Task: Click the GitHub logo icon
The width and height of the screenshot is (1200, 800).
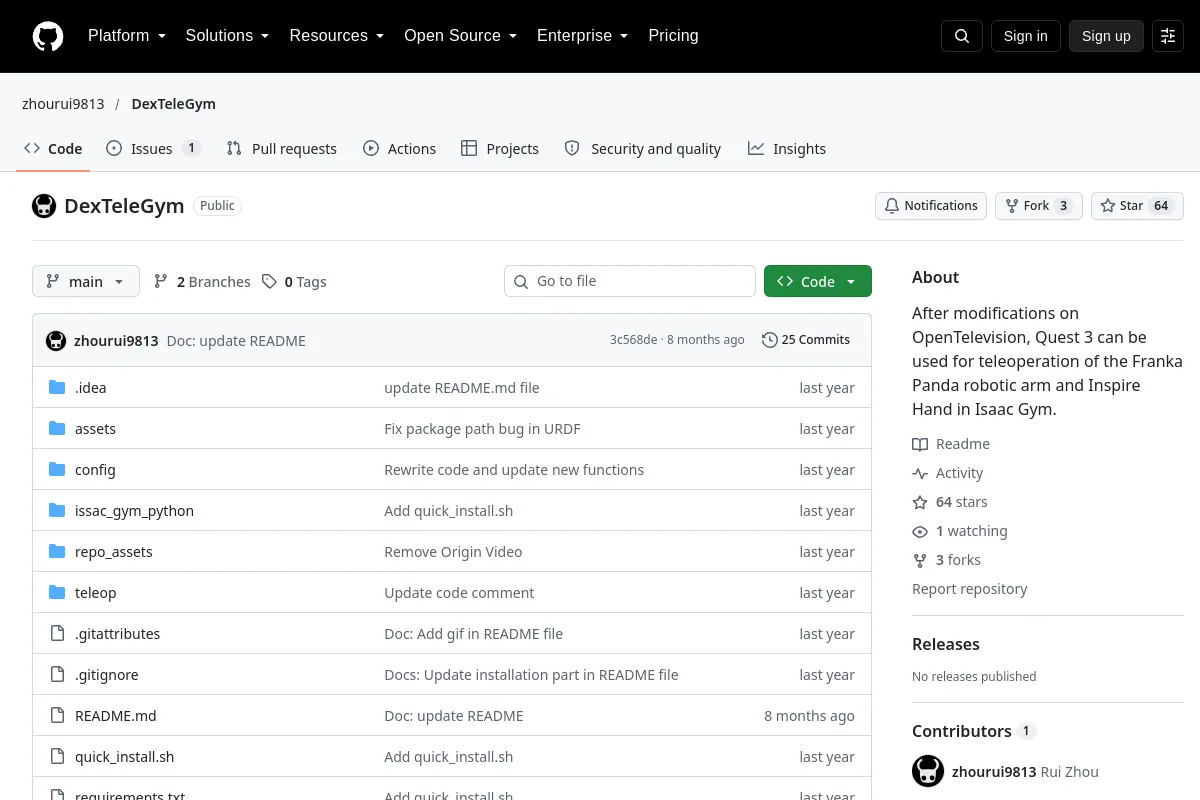Action: 48,36
